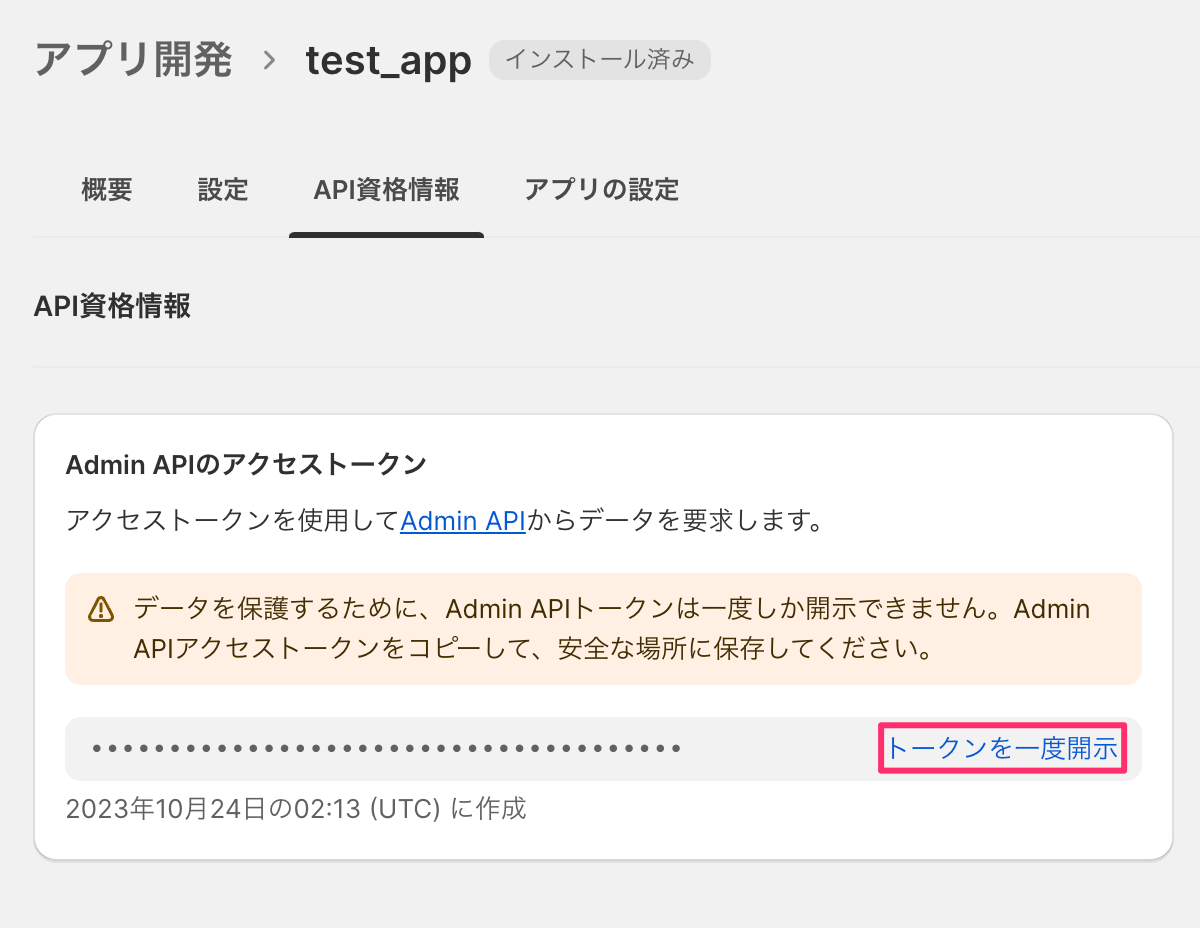
Task: Click the 安全な場所に保存してください warning line
Action: click(x=533, y=649)
